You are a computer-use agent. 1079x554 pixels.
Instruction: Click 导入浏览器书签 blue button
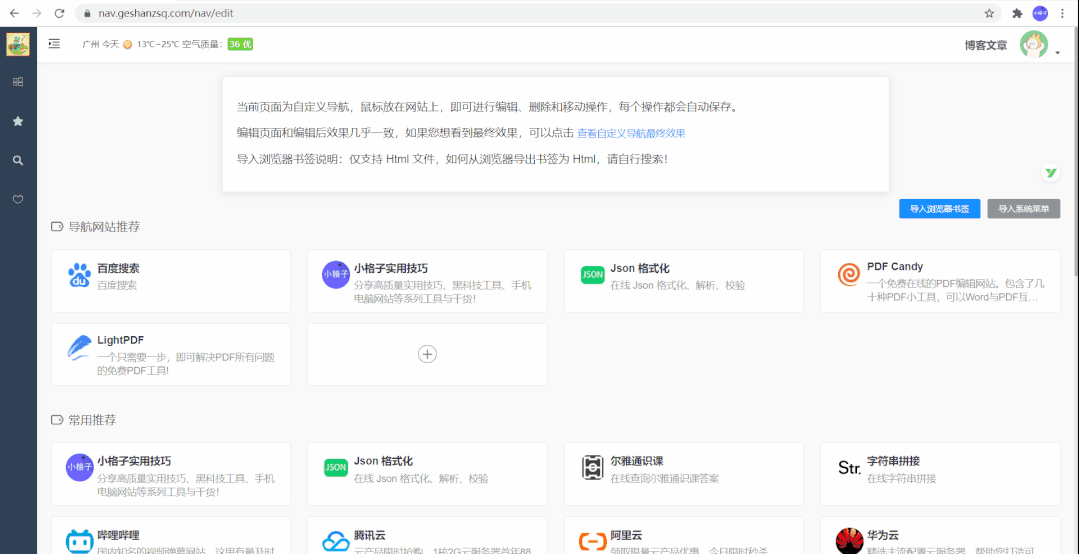pyautogui.click(x=939, y=209)
